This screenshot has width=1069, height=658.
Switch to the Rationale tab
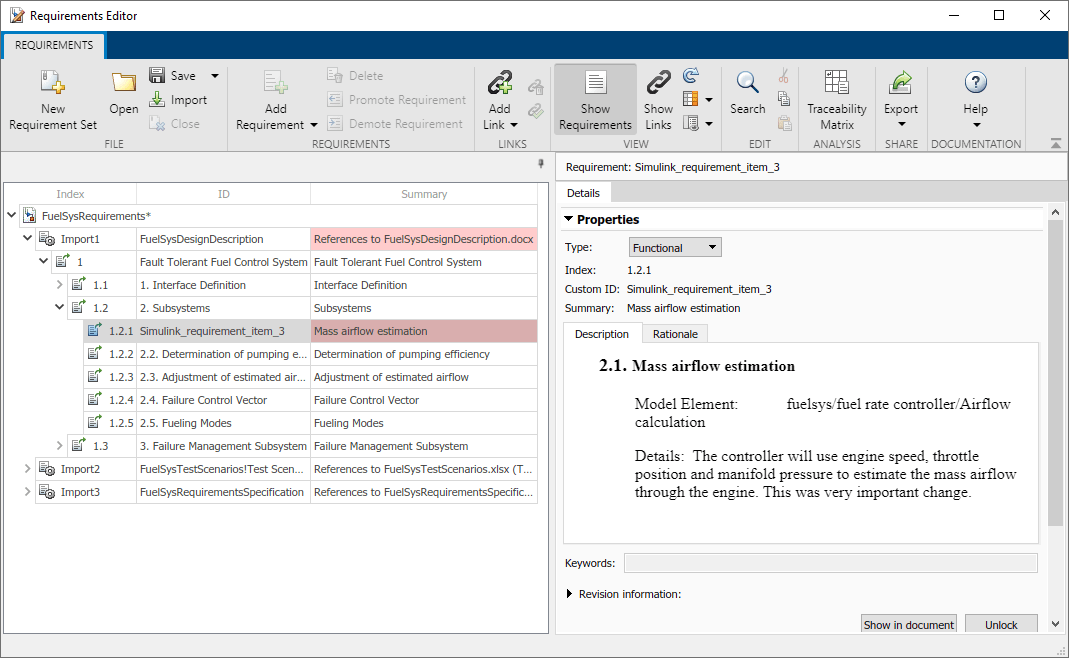pyautogui.click(x=675, y=334)
